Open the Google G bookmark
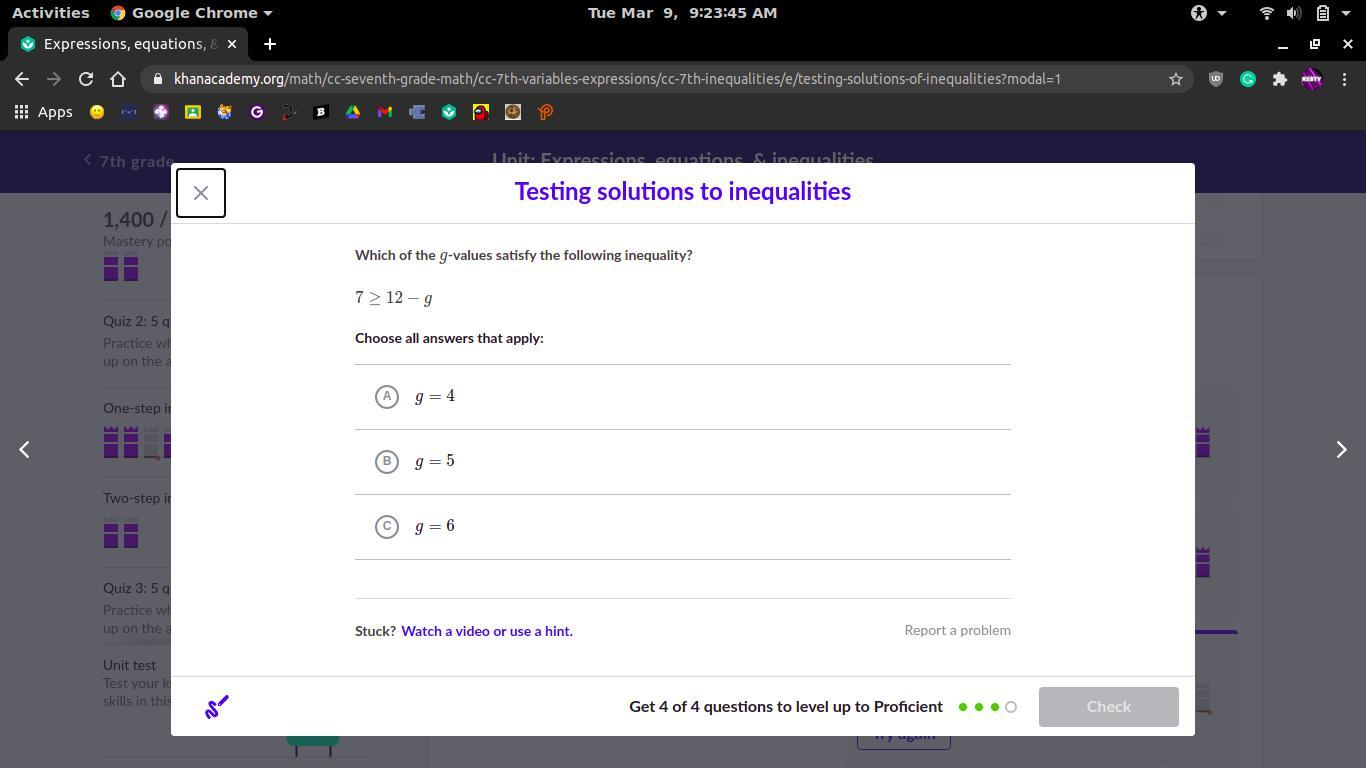 (x=257, y=112)
